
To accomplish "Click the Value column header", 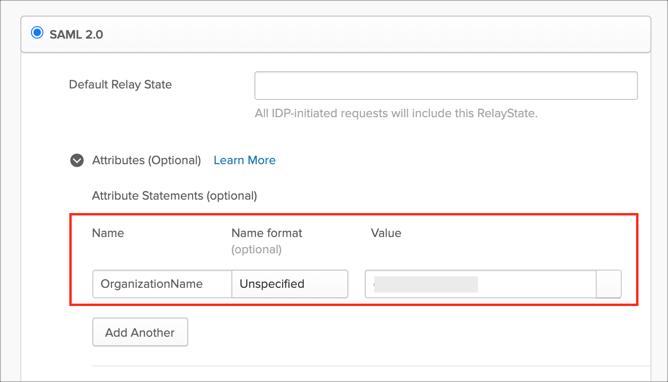I will coord(386,233).
